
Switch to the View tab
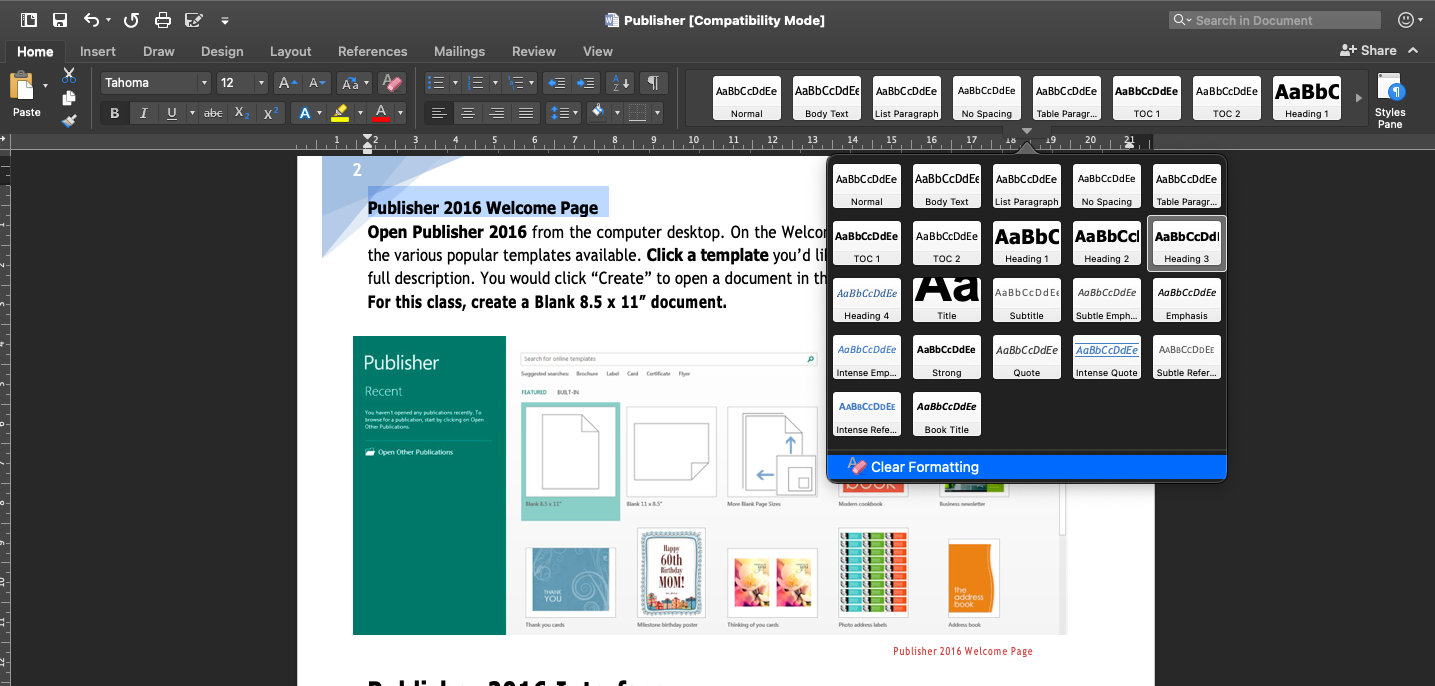(x=598, y=51)
